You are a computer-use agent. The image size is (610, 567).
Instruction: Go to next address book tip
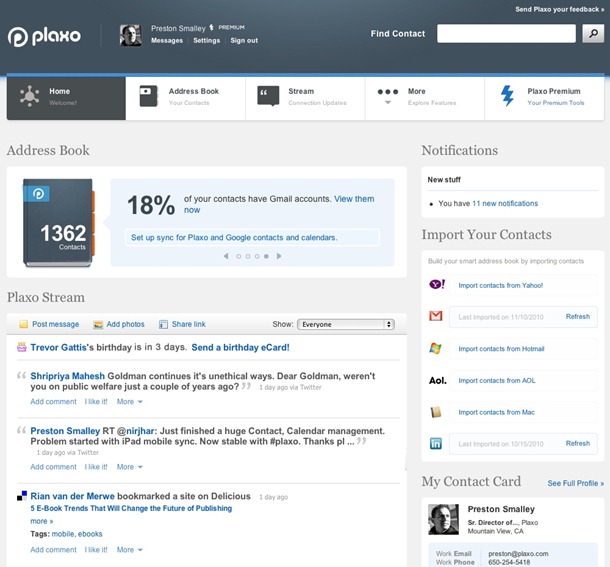tap(279, 256)
